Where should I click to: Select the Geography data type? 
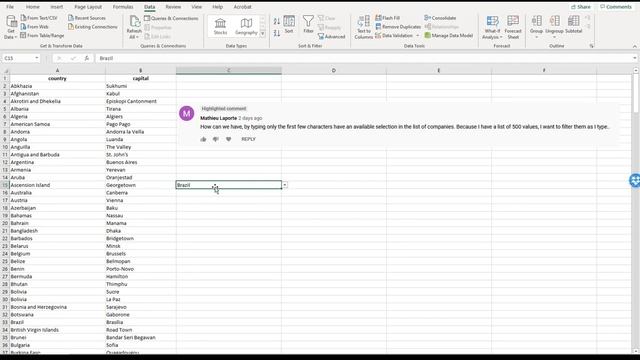[x=246, y=27]
